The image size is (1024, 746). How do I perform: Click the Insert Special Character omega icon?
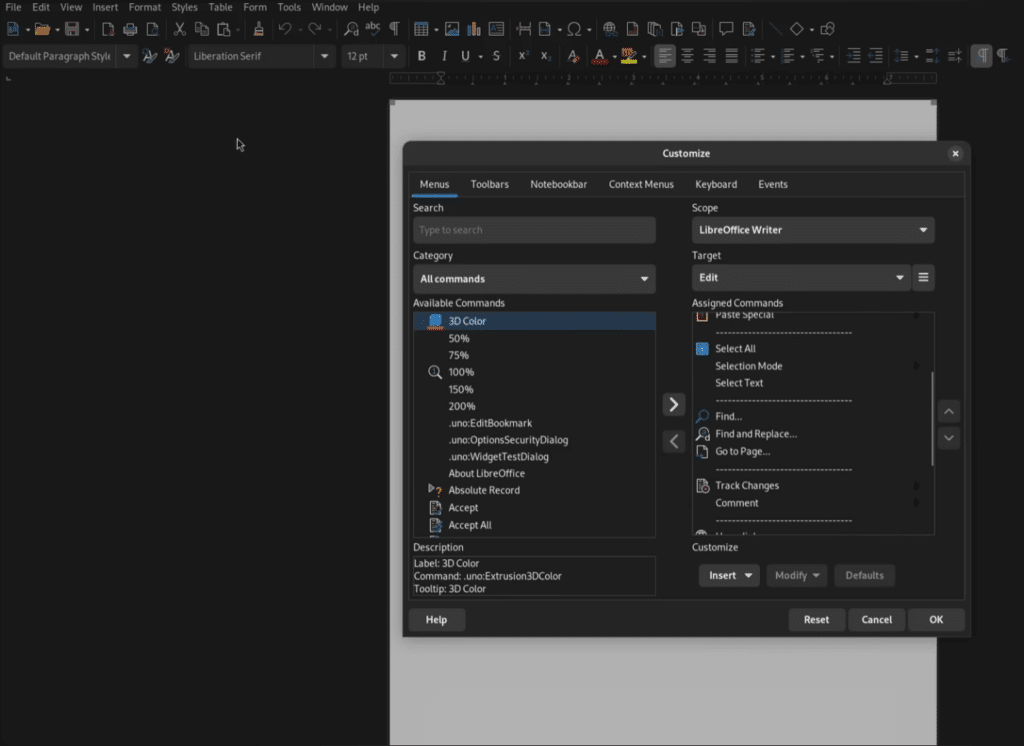pos(574,29)
